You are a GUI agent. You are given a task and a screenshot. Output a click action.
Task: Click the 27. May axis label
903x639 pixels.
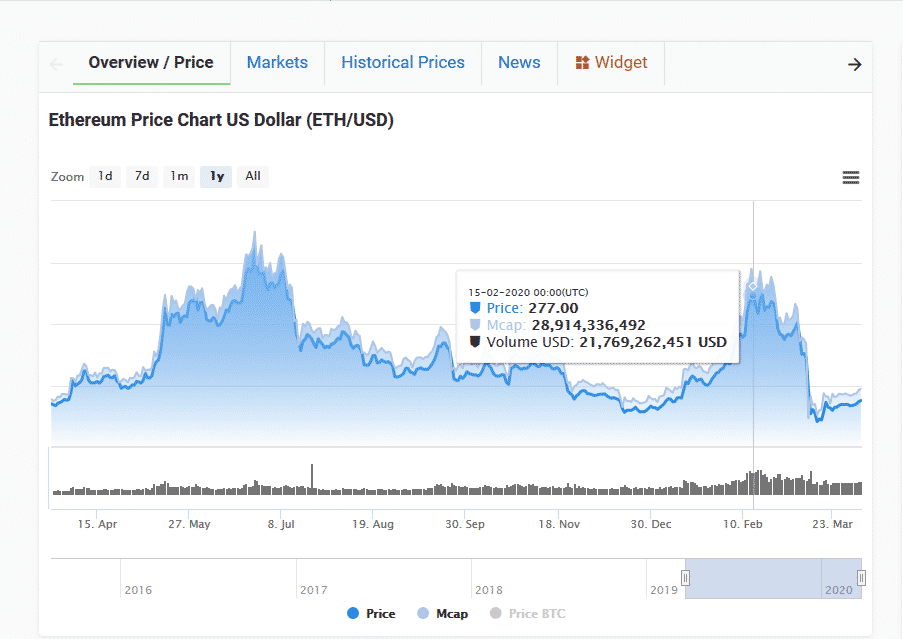point(189,524)
